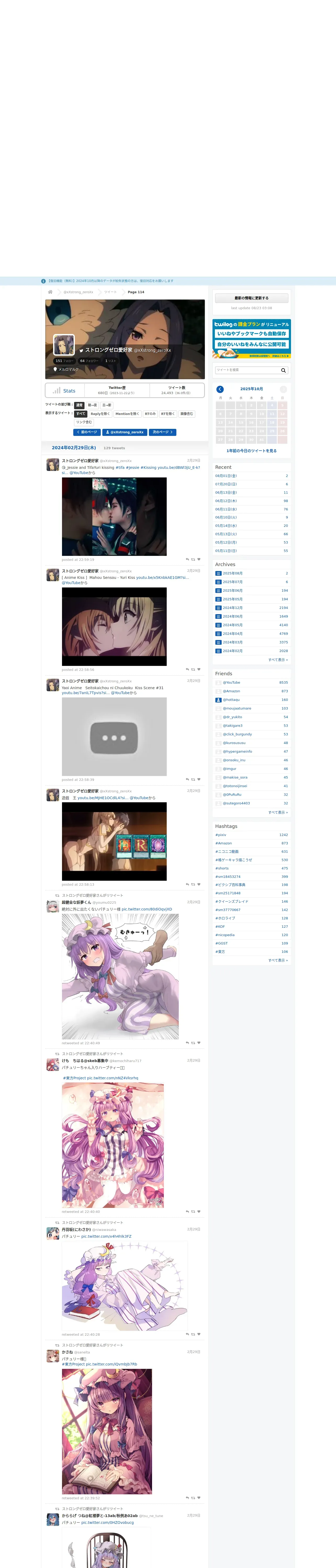Open 1年前の今日のツイートを見る link

click(x=251, y=451)
